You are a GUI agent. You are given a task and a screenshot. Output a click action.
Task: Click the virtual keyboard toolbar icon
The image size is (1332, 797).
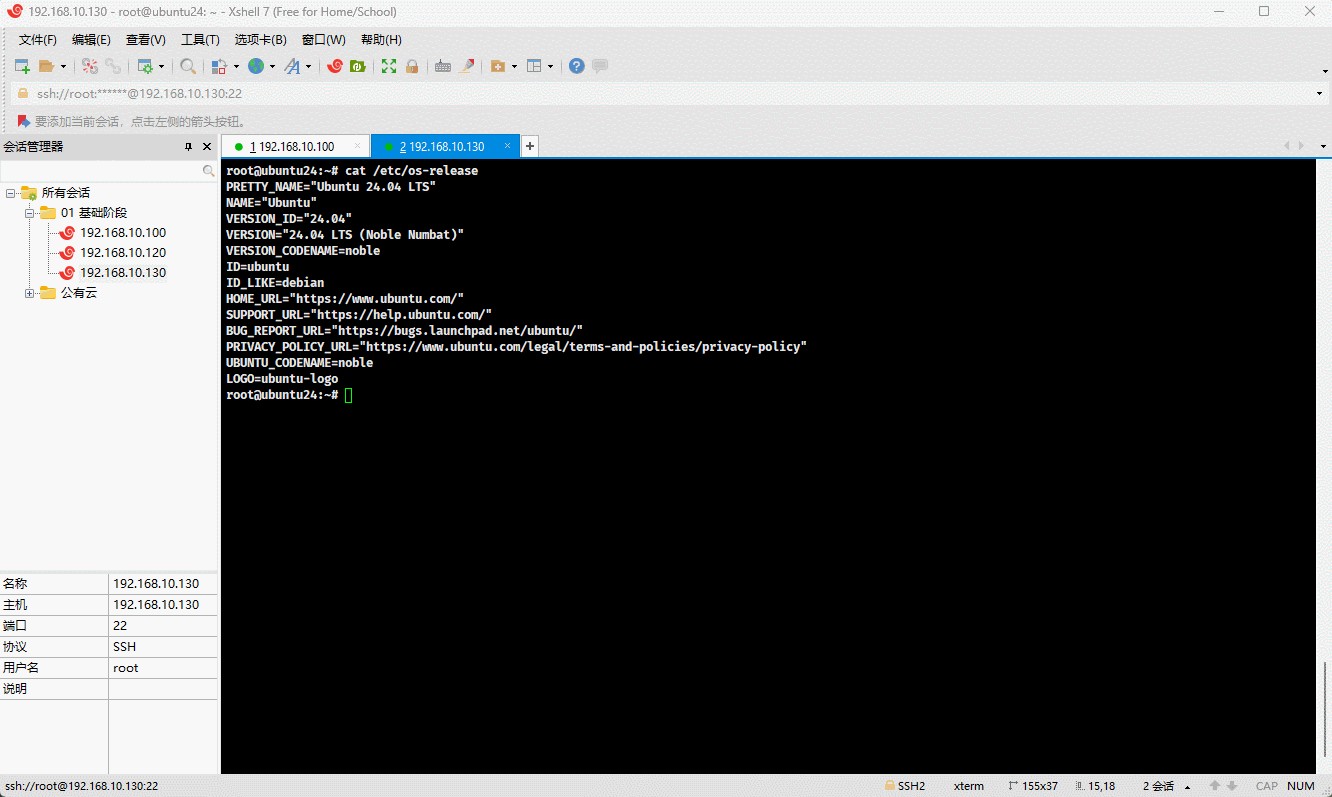[x=442, y=66]
